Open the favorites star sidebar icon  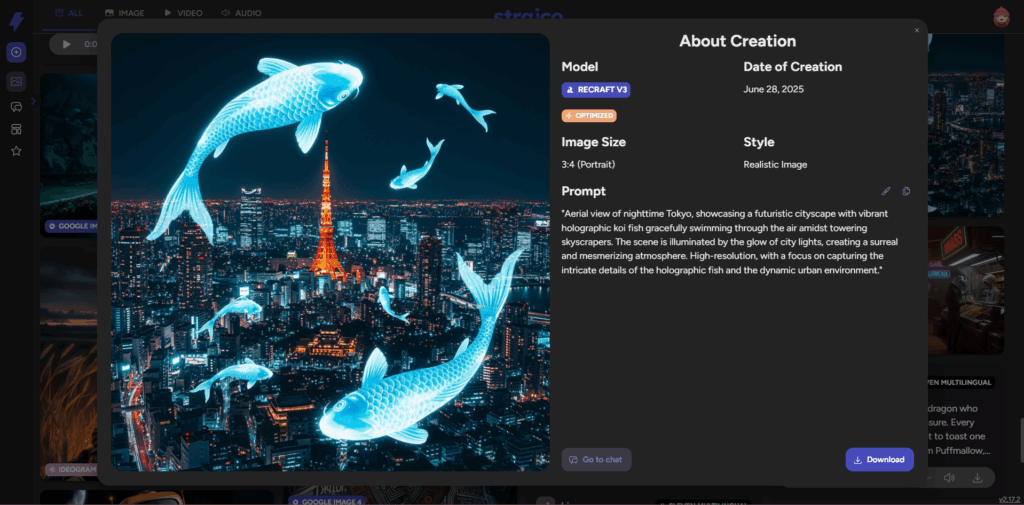click(x=16, y=151)
